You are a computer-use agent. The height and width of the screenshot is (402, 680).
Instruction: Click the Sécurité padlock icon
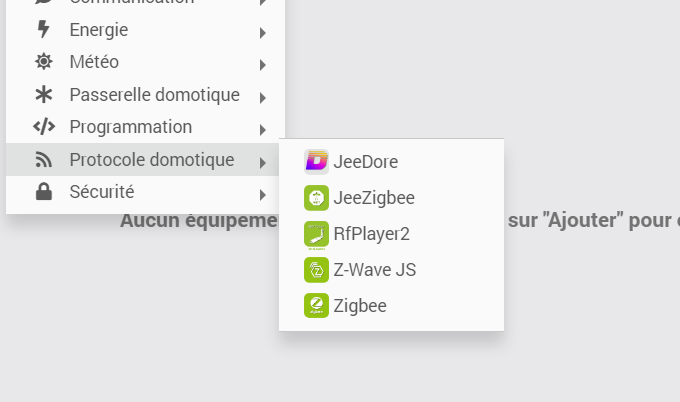click(44, 192)
